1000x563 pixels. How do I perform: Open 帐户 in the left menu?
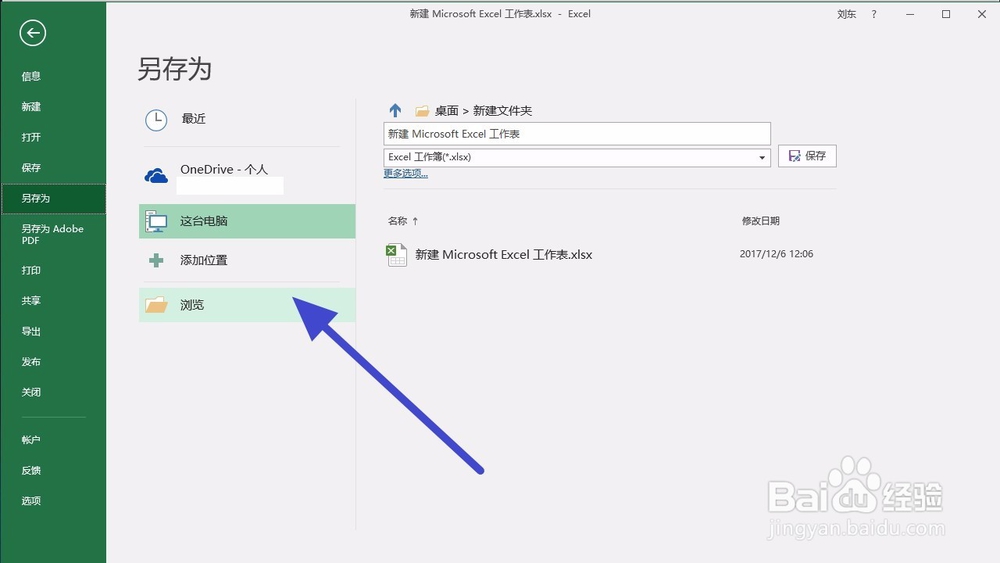(x=31, y=440)
